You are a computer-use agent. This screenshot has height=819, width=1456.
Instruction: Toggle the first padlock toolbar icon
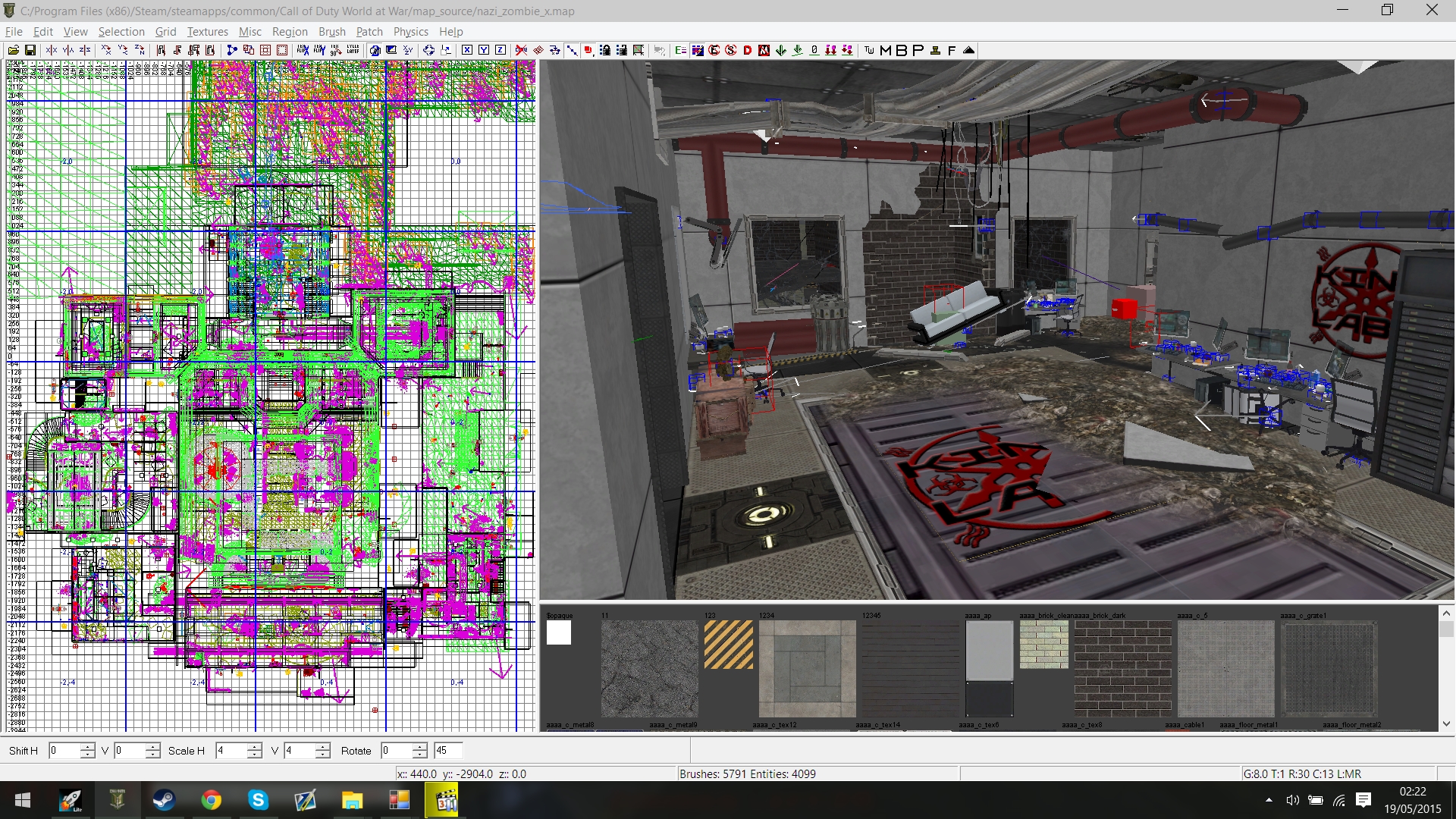click(605, 50)
